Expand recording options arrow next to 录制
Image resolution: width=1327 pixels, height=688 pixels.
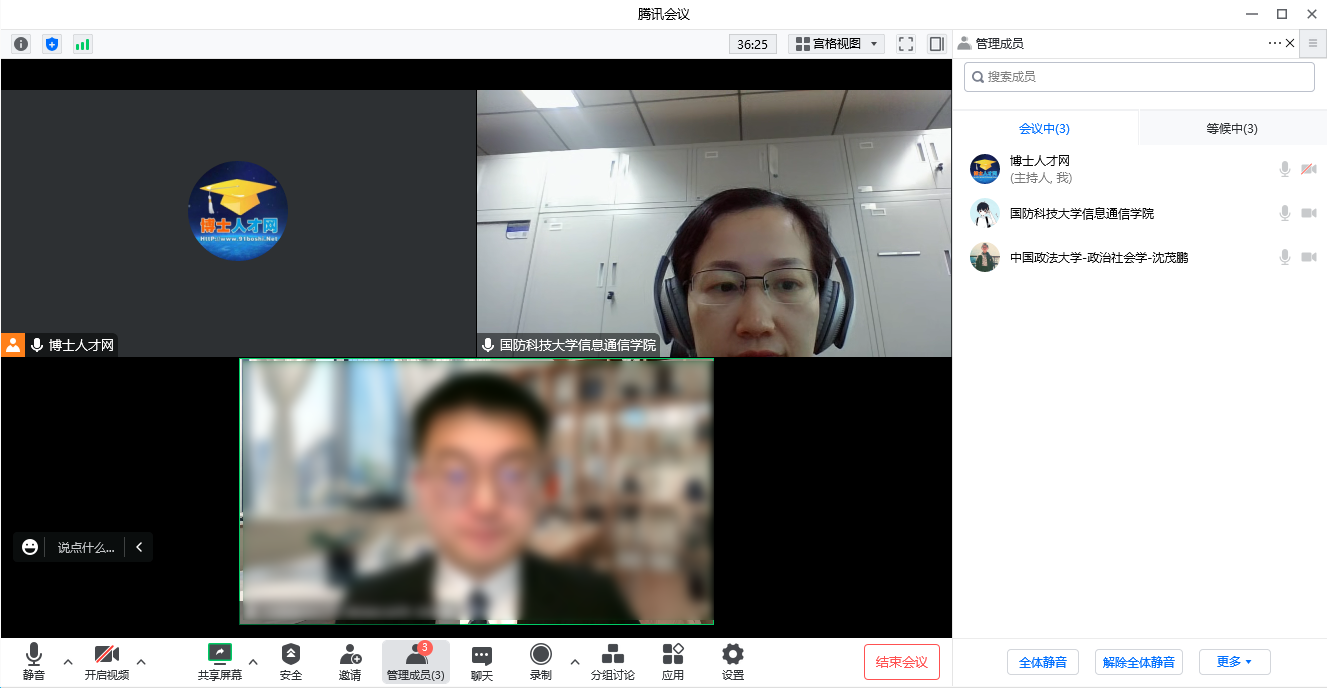[x=574, y=661]
